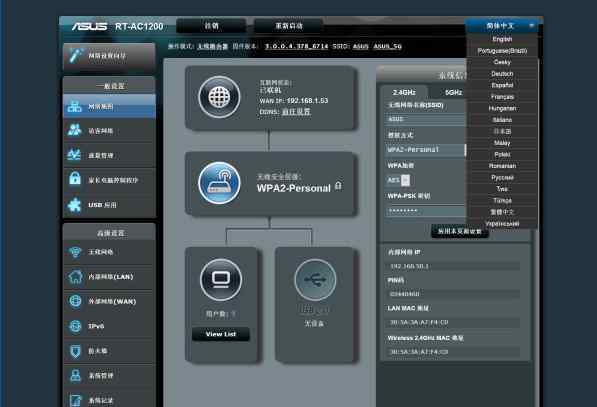Viewport: 597px width, 407px height.
Task: Expand the language selector dropdown
Action: 504,26
